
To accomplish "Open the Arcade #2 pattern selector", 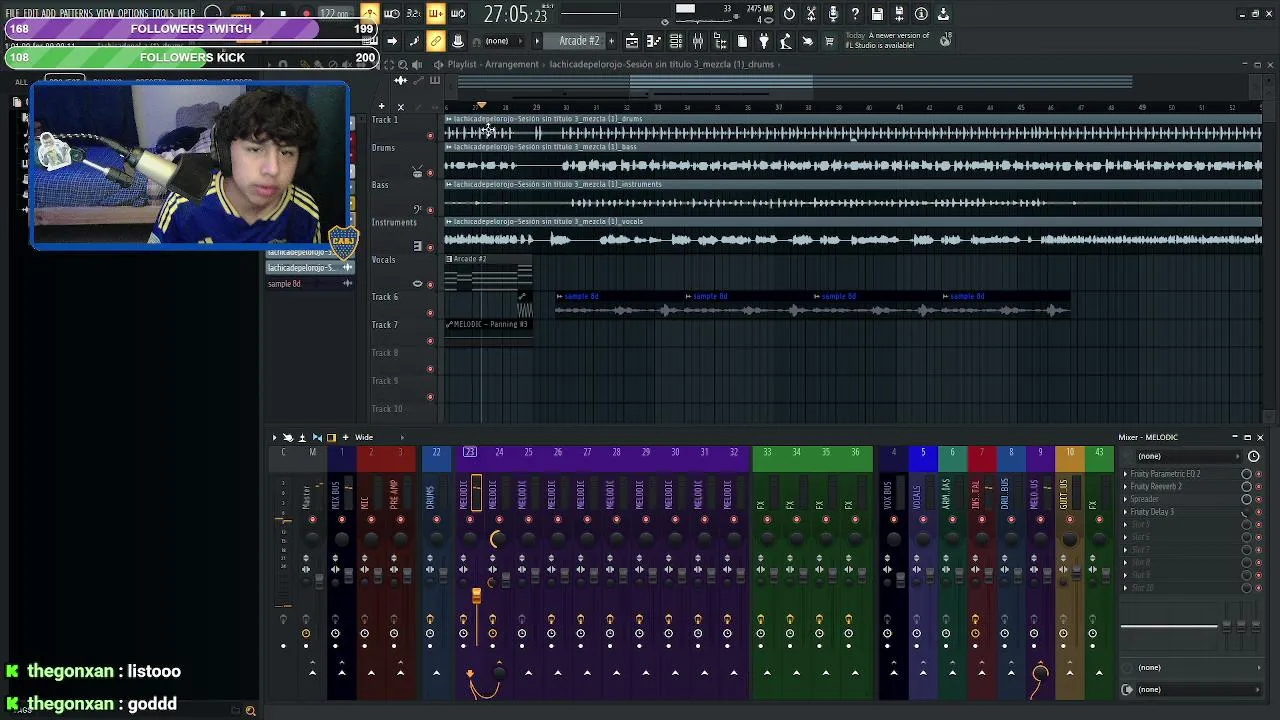I will (579, 41).
